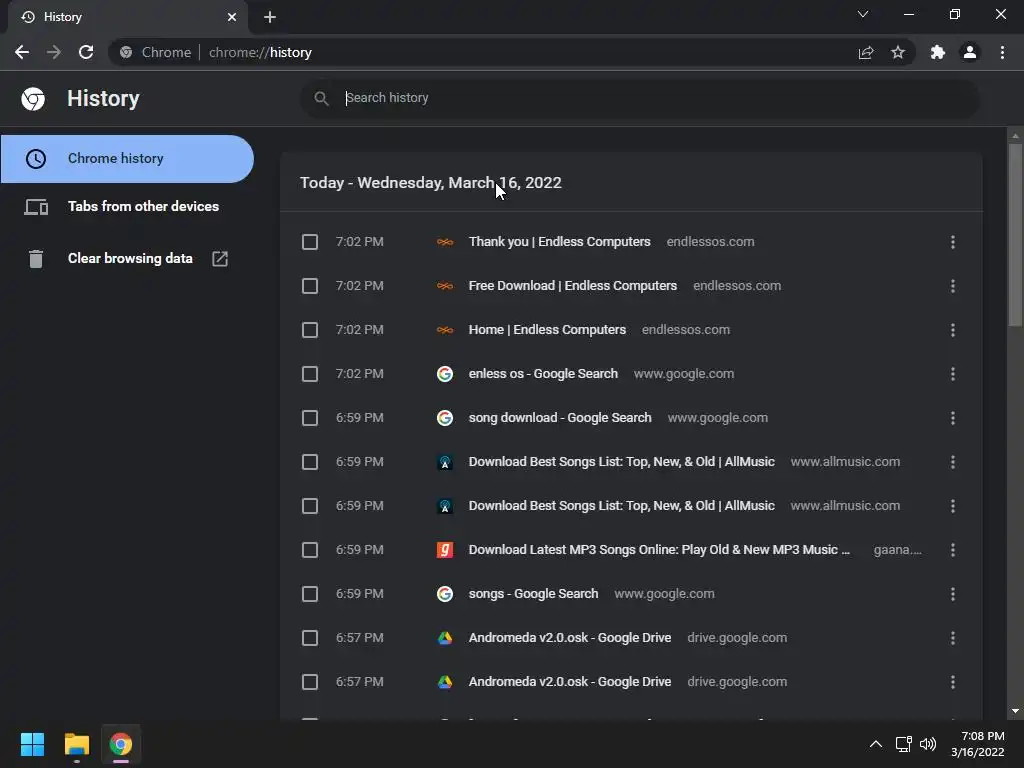Click 'Today - Wednesday, March 16, 2022' heading
Image resolution: width=1024 pixels, height=768 pixels.
(x=430, y=183)
